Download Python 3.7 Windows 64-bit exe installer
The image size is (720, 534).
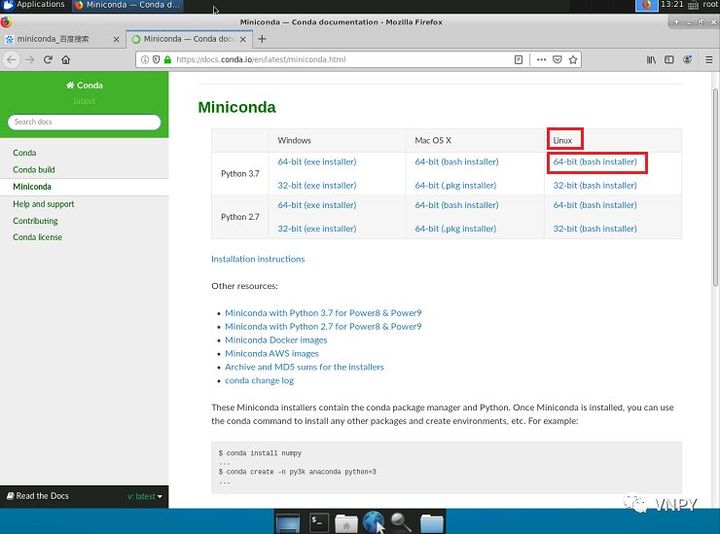317,162
